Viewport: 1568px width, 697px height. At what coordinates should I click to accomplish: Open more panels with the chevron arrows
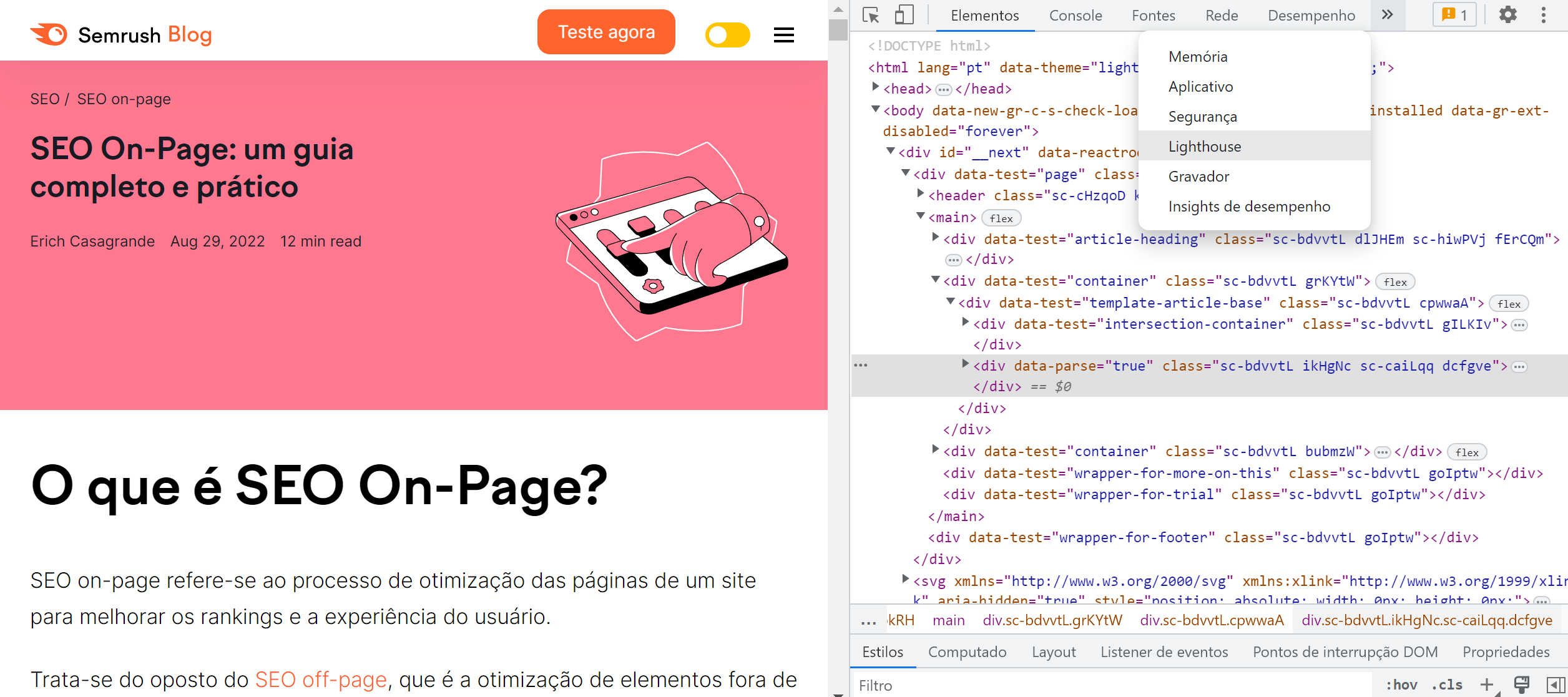(x=1387, y=14)
